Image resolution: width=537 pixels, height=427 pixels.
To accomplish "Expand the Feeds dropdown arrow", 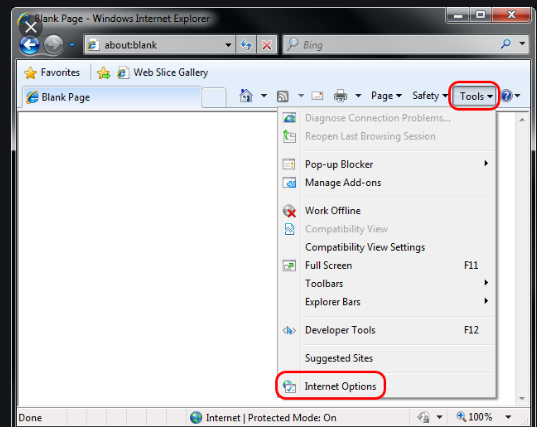I will [301, 96].
